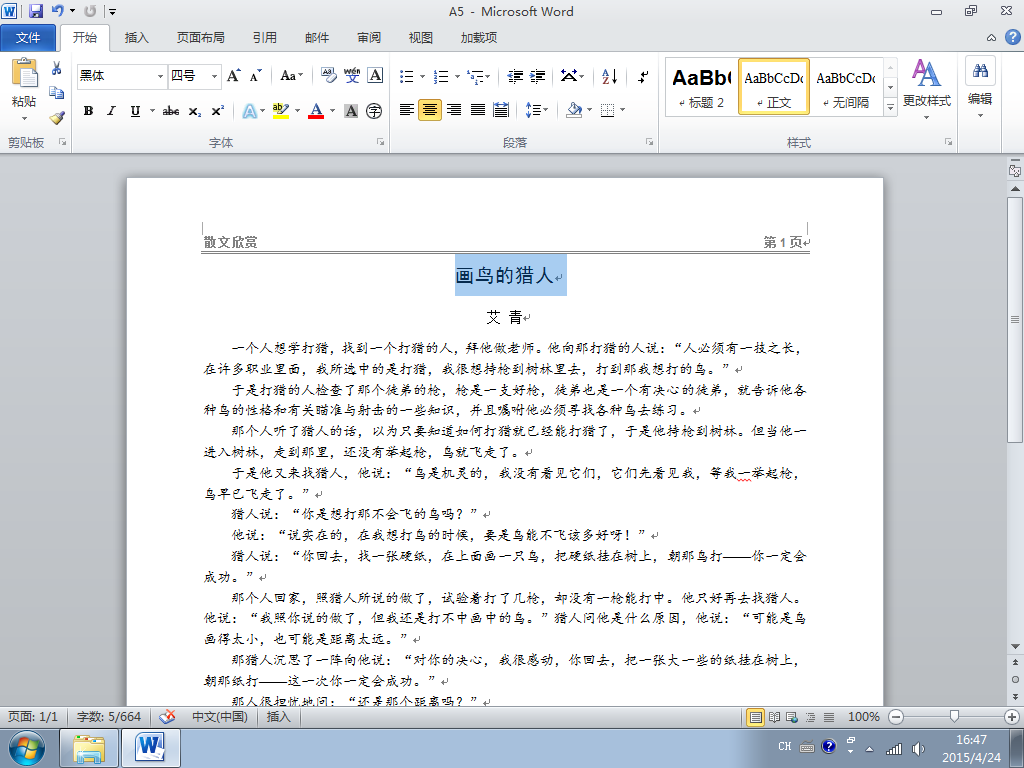Apply Character Border icon

click(x=375, y=76)
